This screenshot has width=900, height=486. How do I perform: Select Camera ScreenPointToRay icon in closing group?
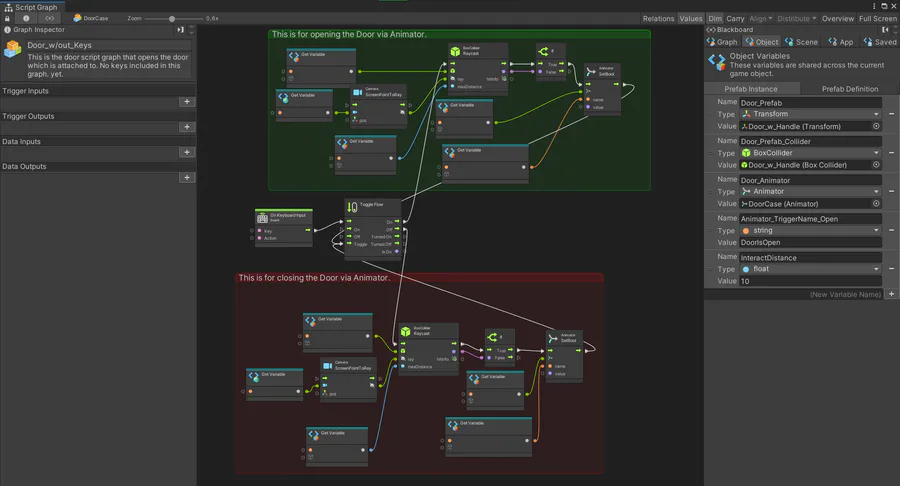click(x=327, y=366)
